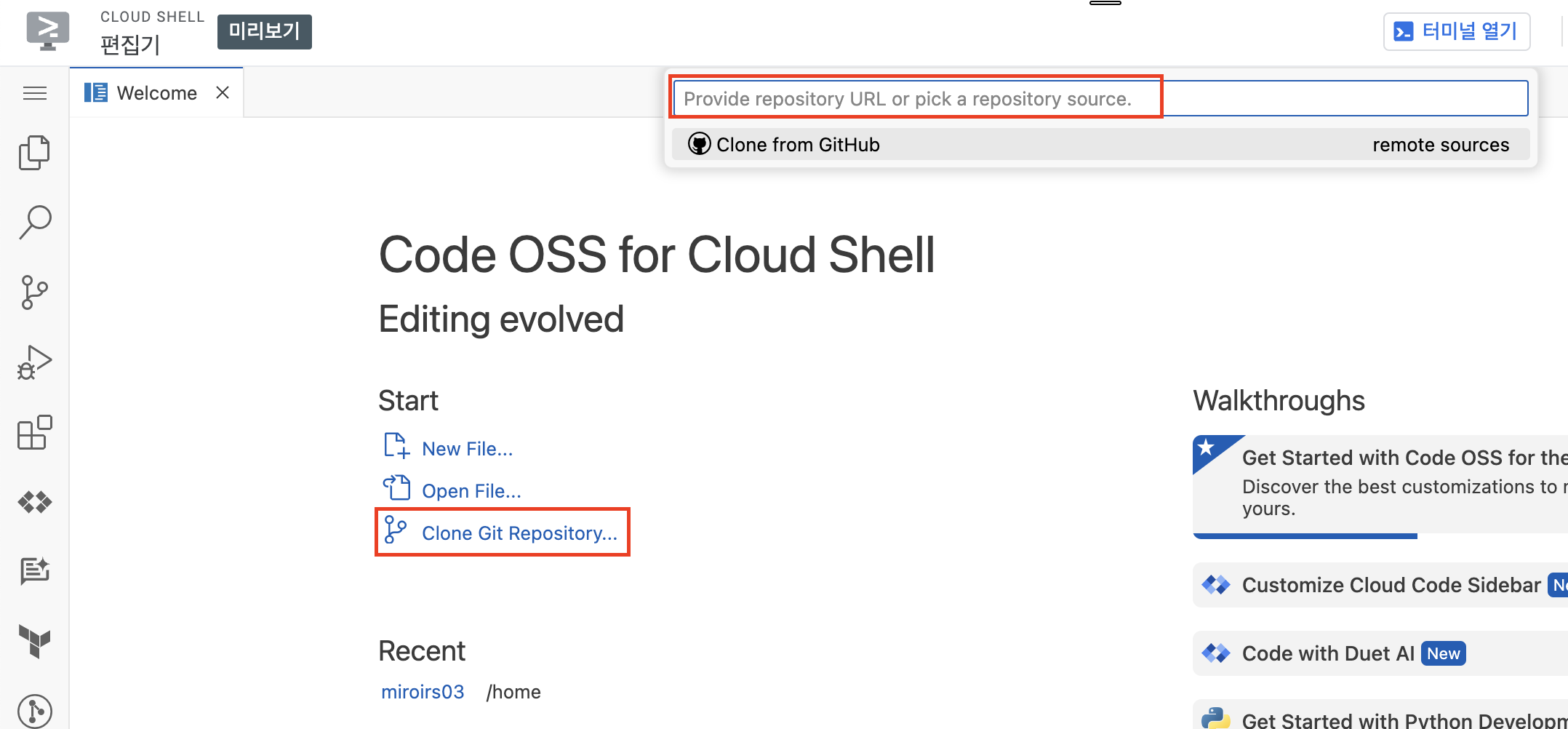Screen dimensions: 1568x729
Task: Open the New File... link
Action: coord(468,449)
